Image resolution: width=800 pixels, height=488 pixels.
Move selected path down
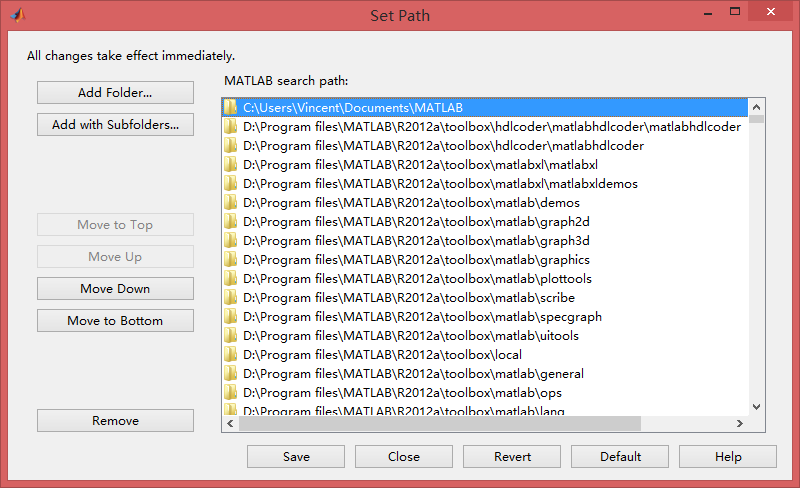click(x=115, y=288)
